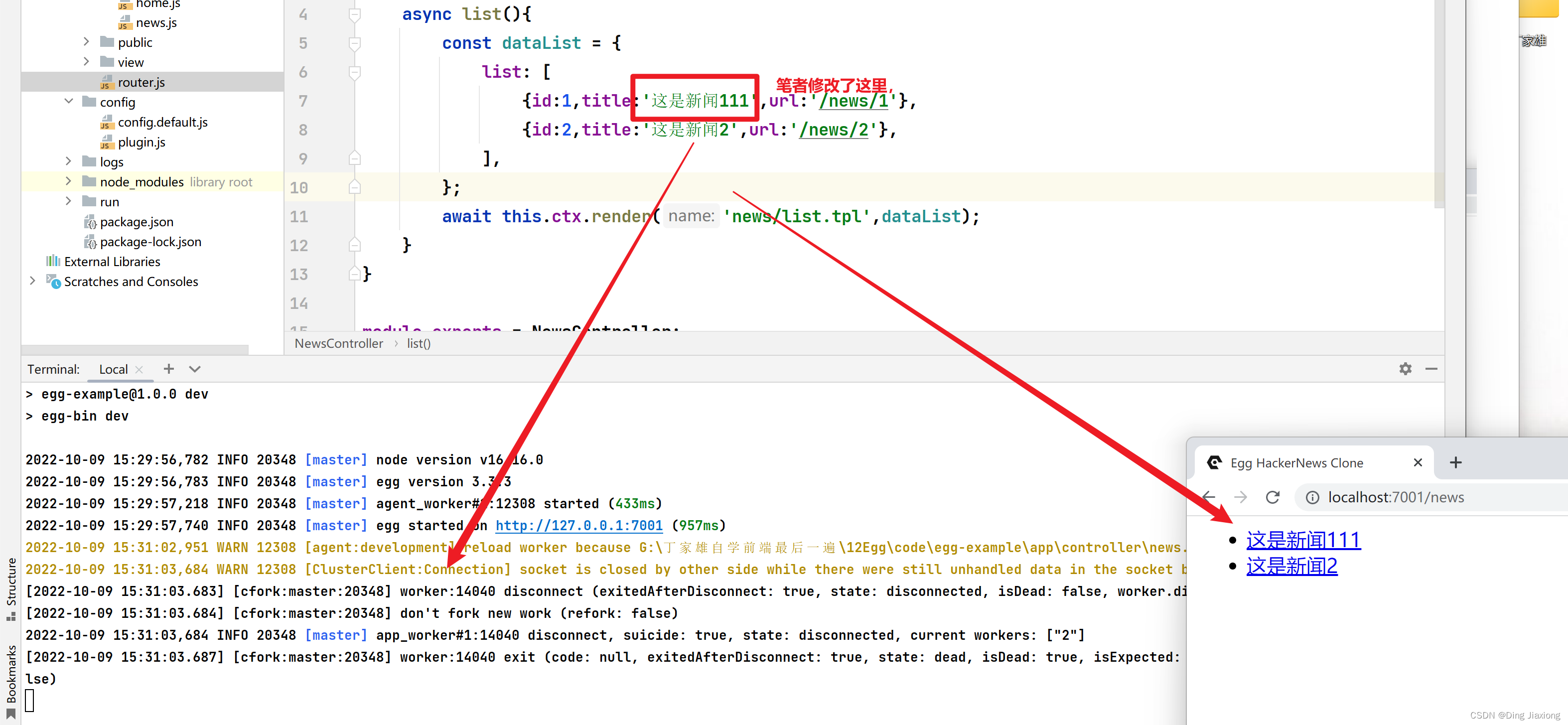
Task: Go back in the browser window
Action: click(1209, 497)
